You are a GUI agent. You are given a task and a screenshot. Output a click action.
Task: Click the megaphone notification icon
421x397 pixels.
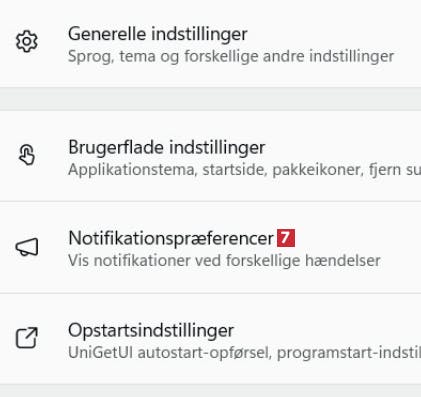[x=27, y=247]
